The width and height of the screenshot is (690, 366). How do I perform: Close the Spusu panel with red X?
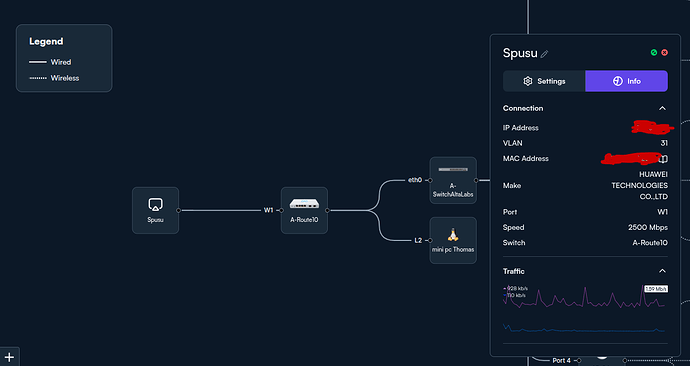point(664,52)
